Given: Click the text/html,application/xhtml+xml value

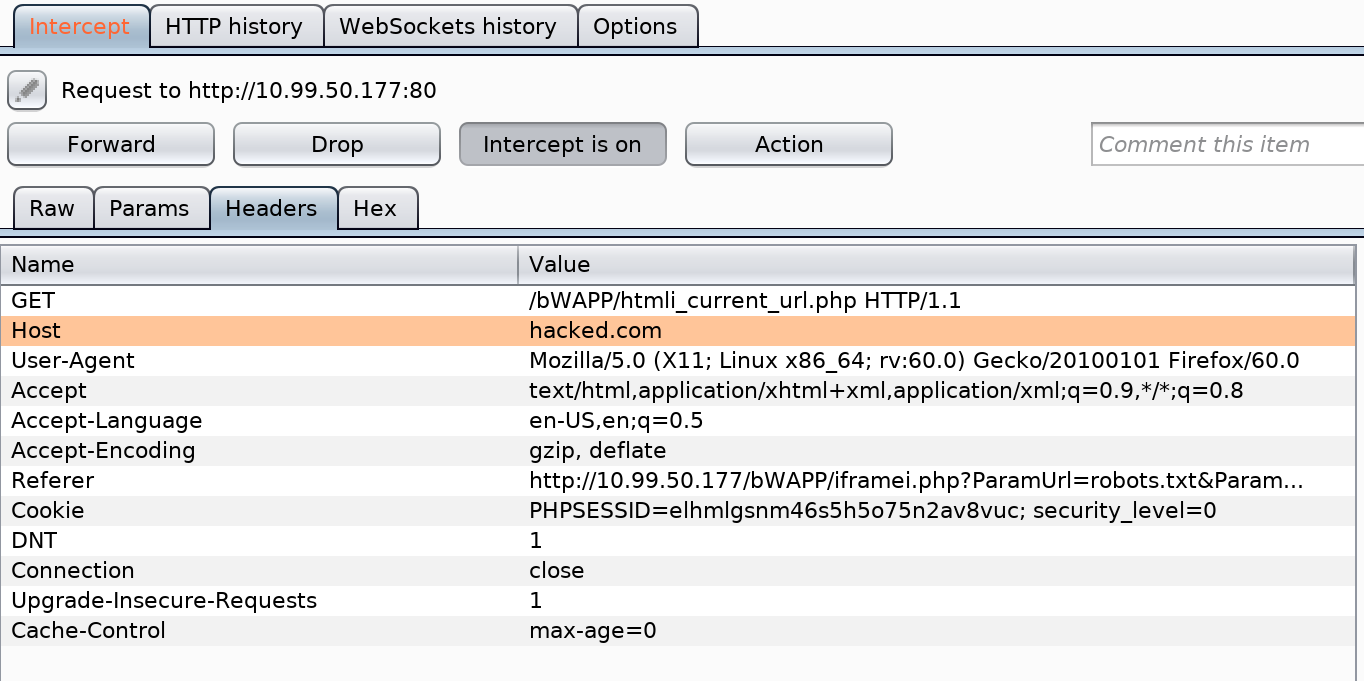Looking at the screenshot, I should [937, 390].
